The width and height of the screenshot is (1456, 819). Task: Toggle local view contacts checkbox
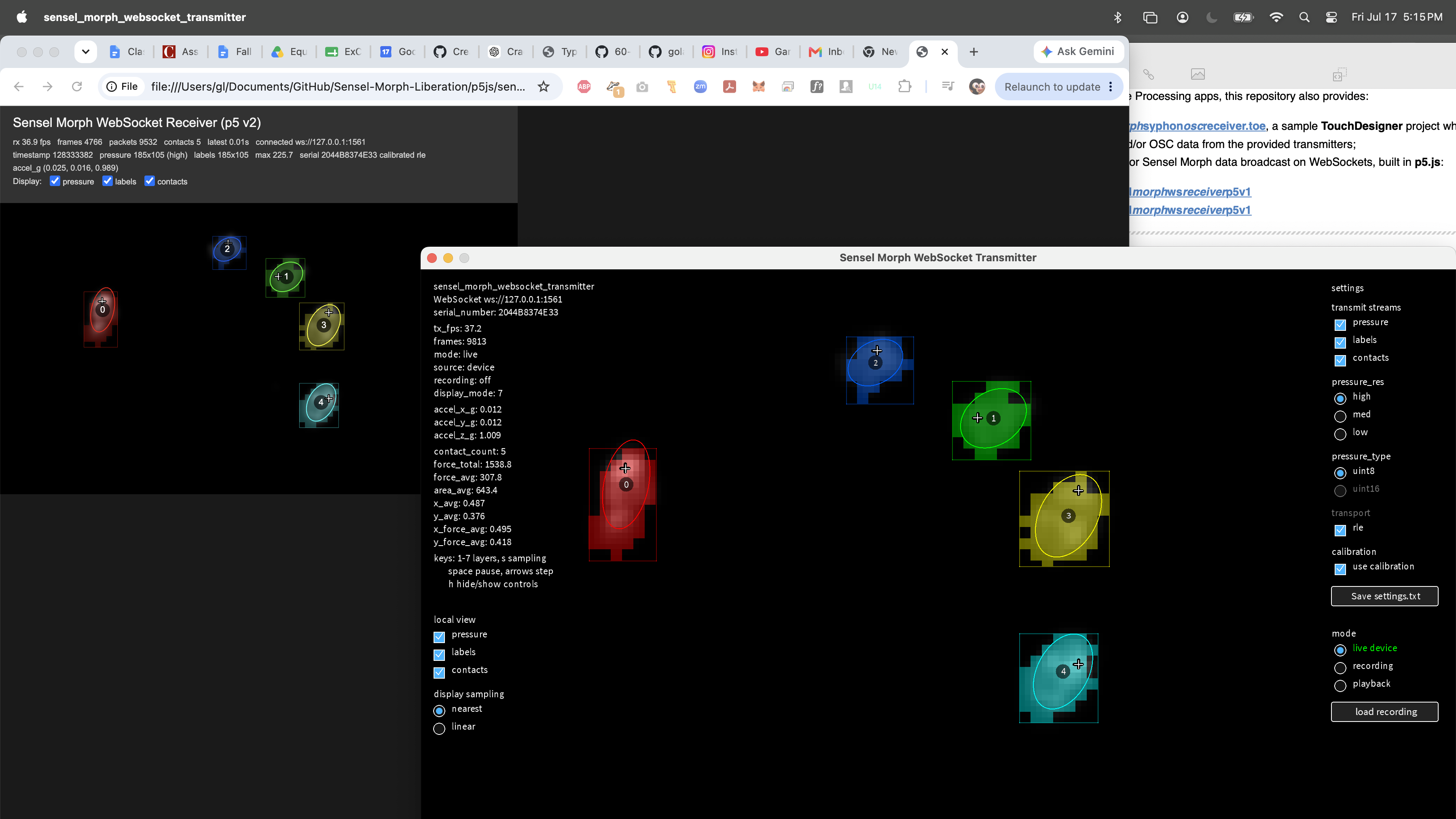click(x=439, y=673)
